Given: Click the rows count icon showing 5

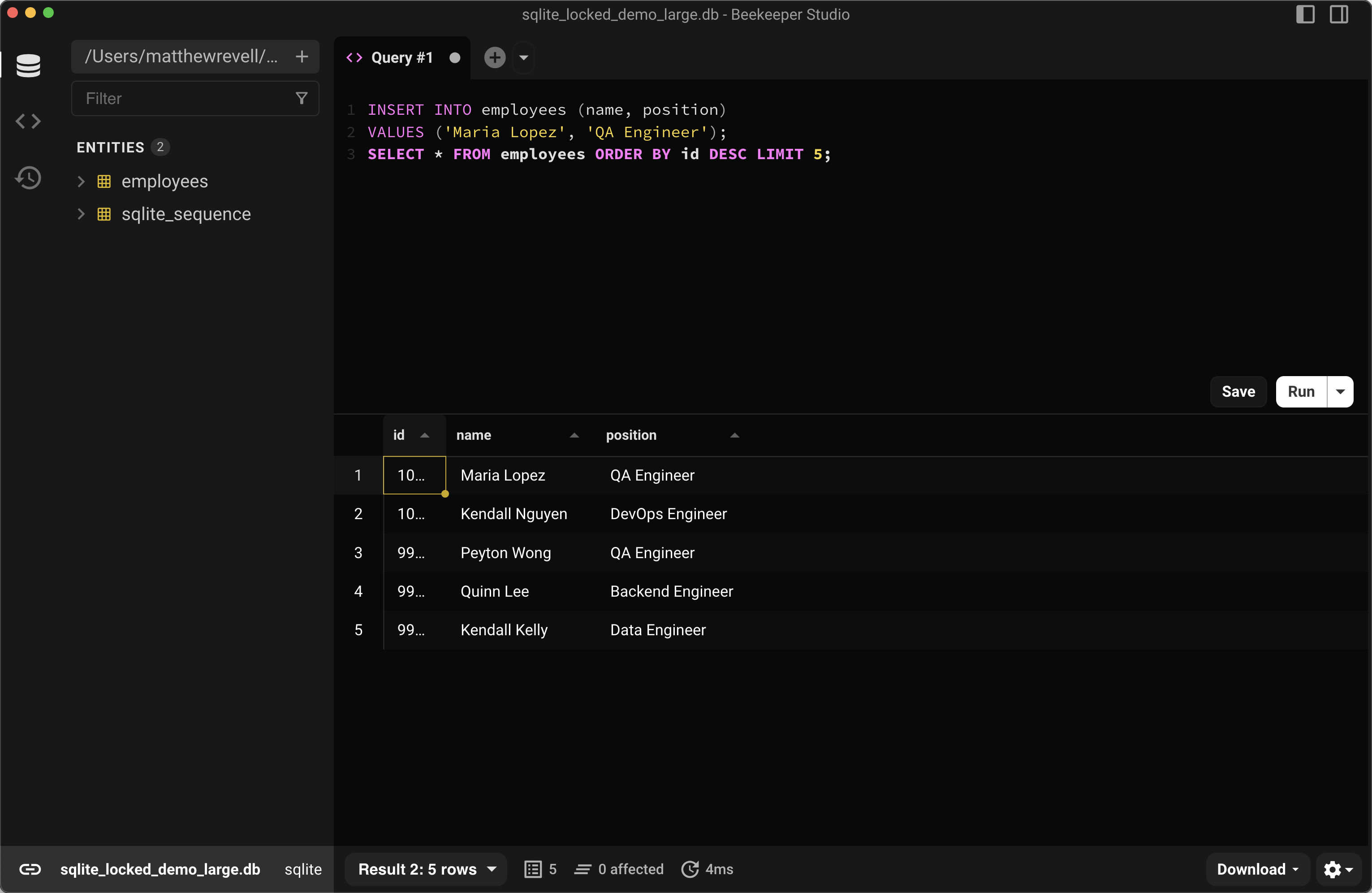Looking at the screenshot, I should 533,869.
